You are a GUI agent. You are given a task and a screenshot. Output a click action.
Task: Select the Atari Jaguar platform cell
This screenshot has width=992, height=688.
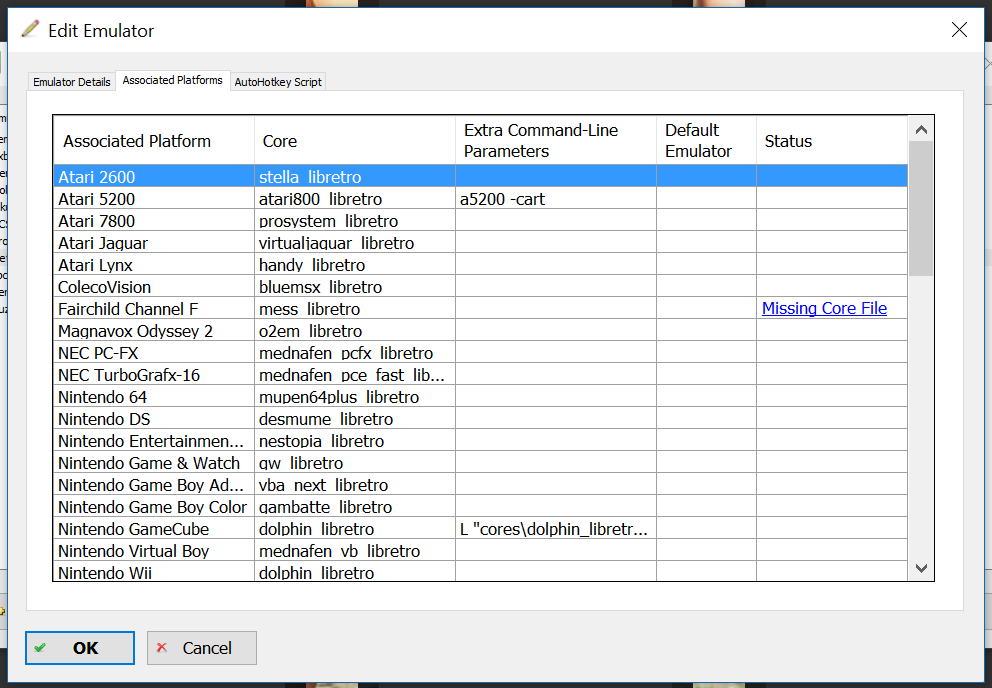pos(154,242)
